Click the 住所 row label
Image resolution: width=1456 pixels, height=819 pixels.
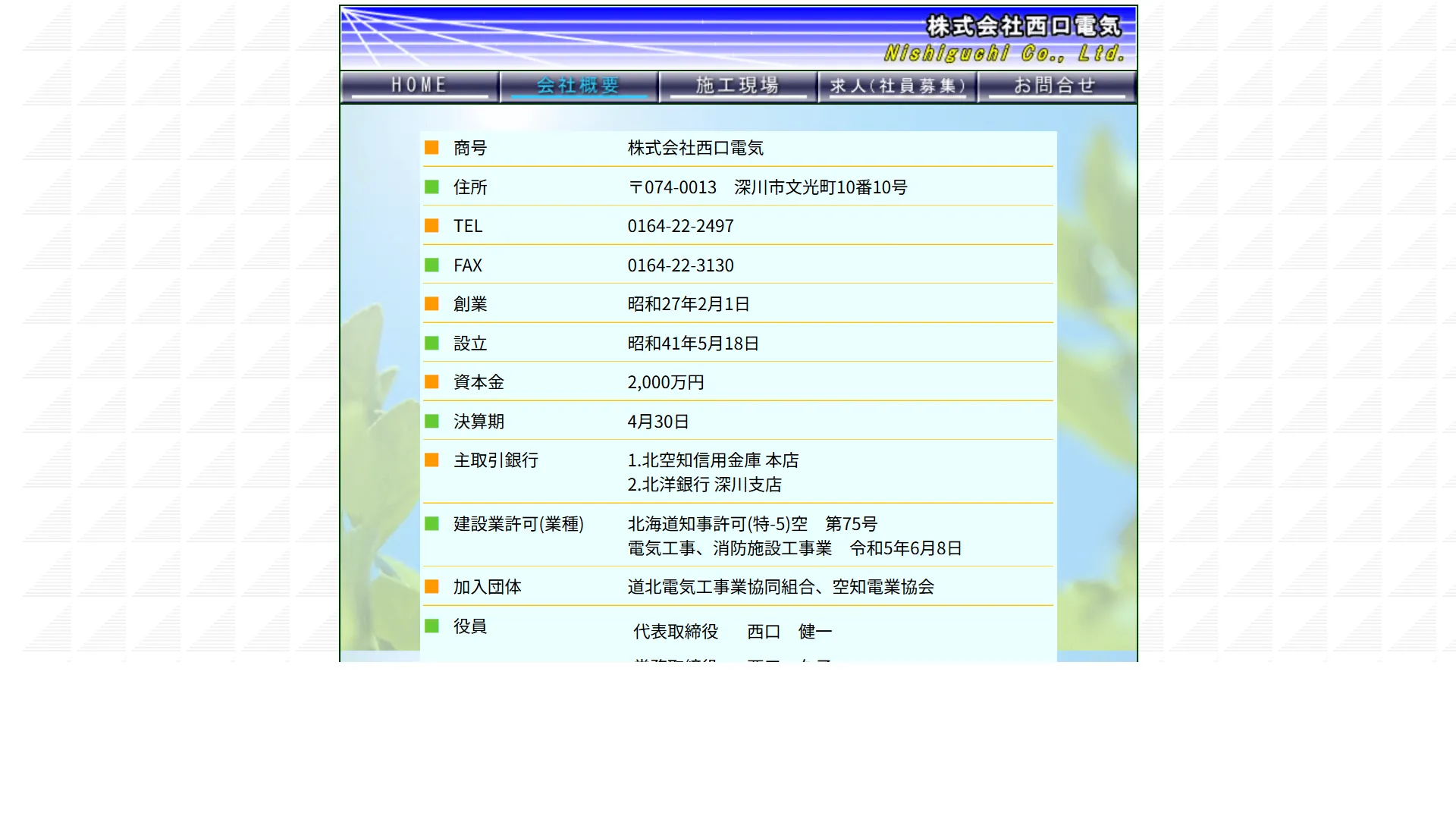pyautogui.click(x=470, y=187)
